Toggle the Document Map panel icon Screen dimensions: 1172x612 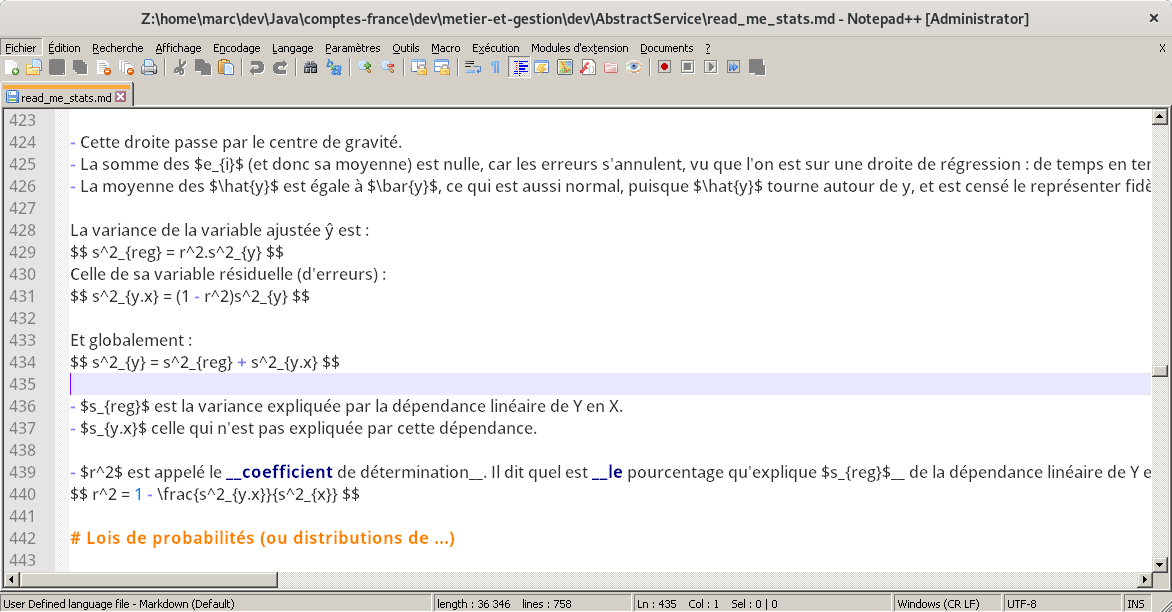564,67
